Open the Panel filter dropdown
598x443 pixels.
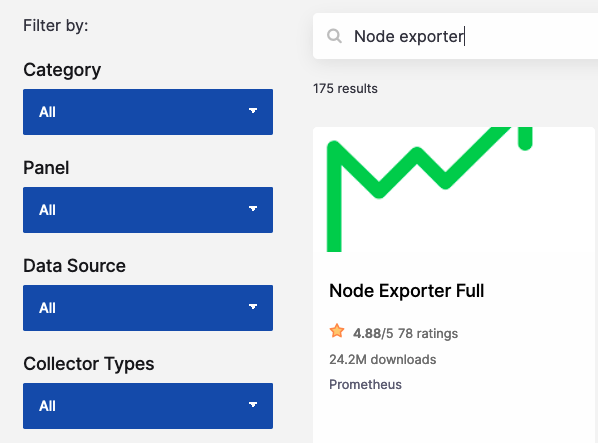coord(148,210)
